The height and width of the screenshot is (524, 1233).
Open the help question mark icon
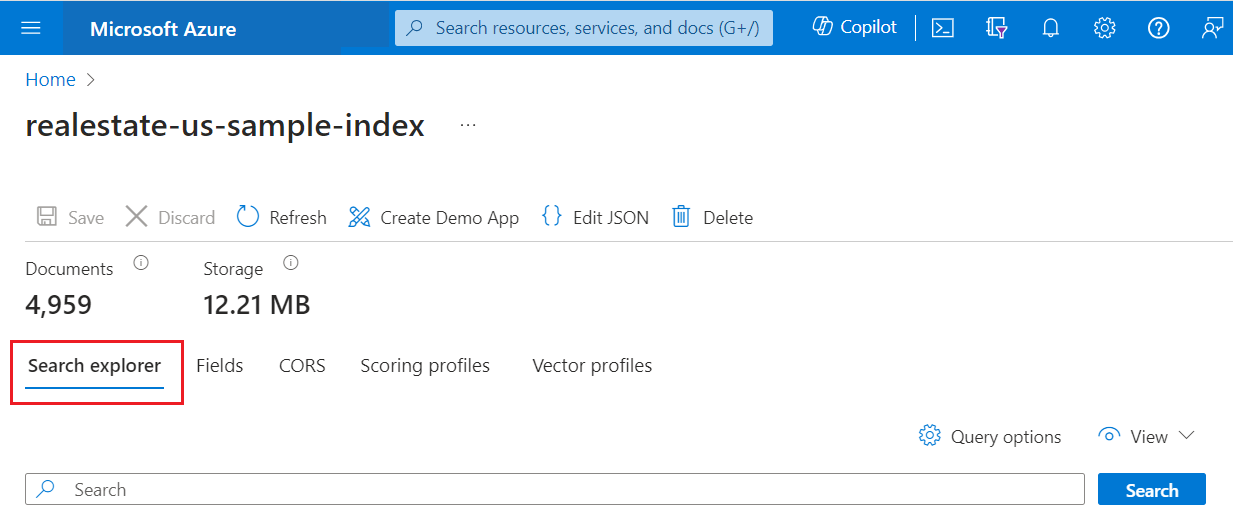click(1158, 28)
